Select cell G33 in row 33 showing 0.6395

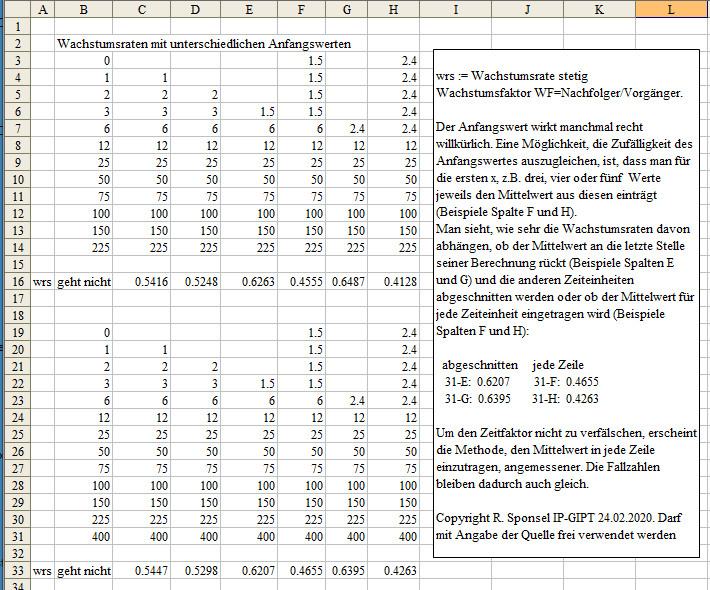(x=347, y=571)
